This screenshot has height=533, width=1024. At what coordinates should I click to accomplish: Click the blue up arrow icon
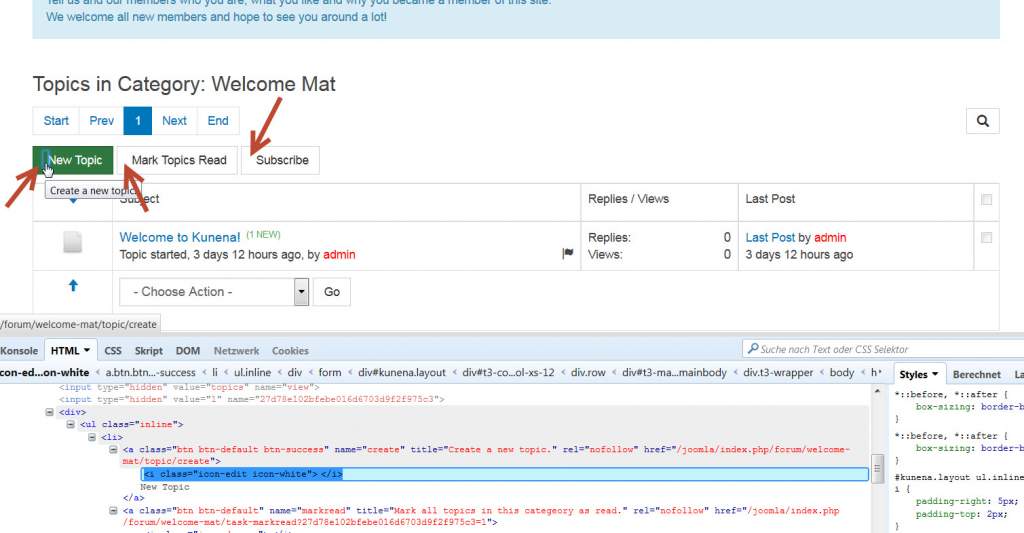tap(73, 285)
